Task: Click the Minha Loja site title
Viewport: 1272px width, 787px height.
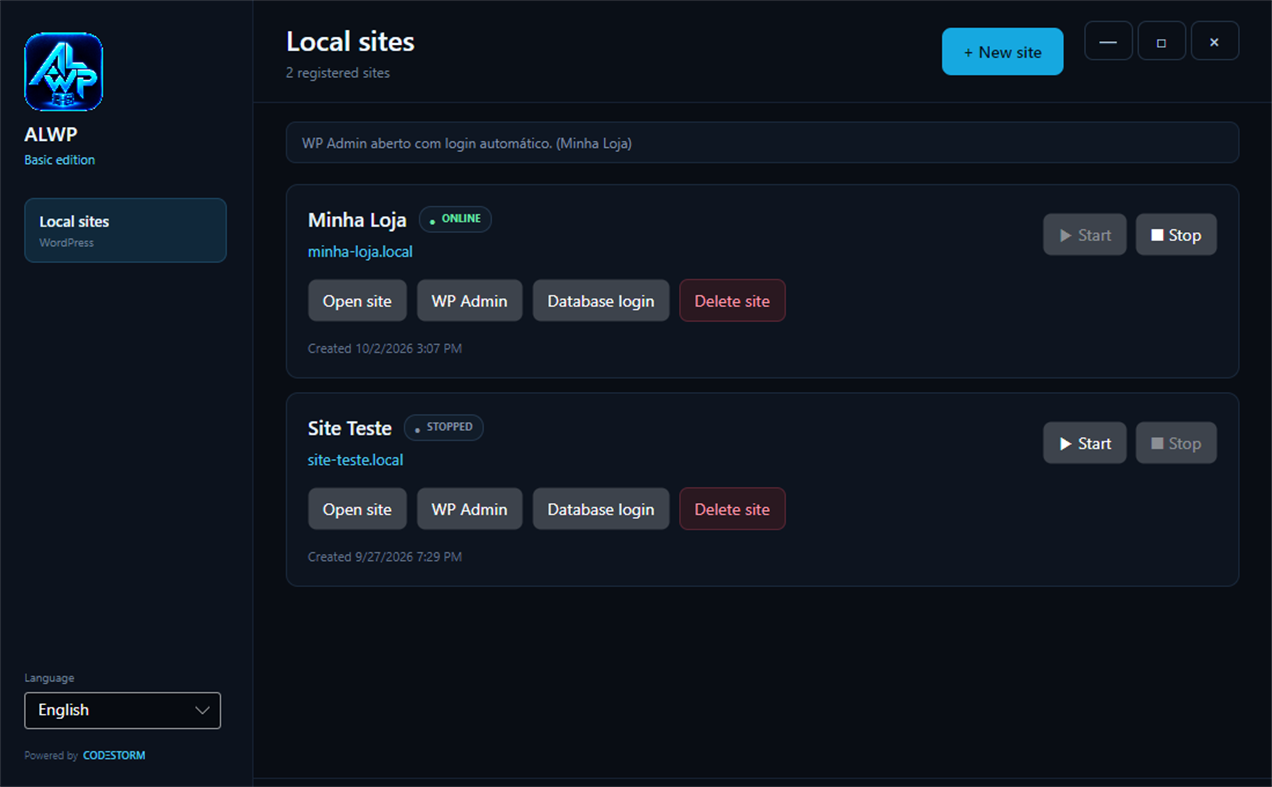Action: [x=357, y=220]
